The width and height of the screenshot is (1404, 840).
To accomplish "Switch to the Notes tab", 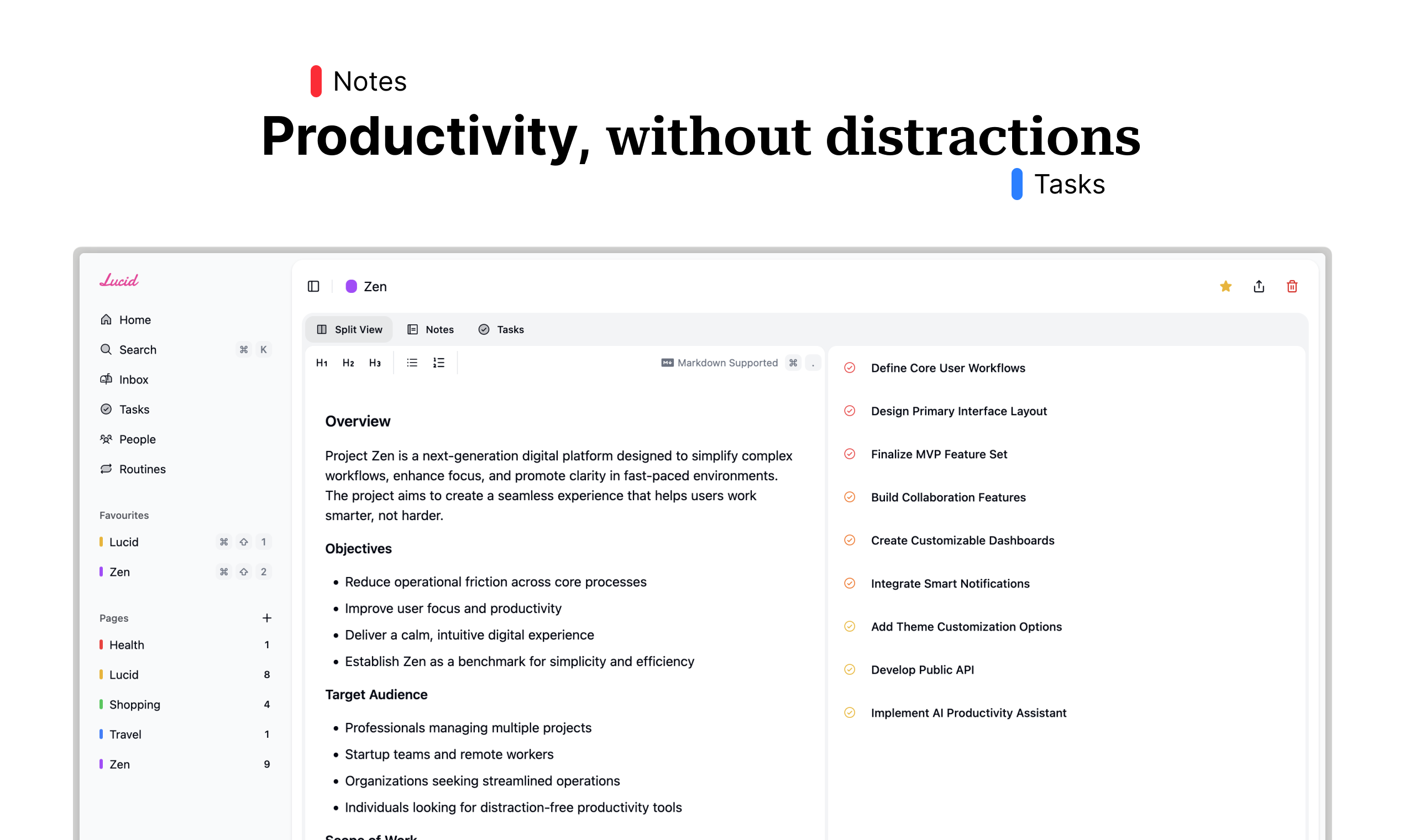I will pyautogui.click(x=431, y=329).
